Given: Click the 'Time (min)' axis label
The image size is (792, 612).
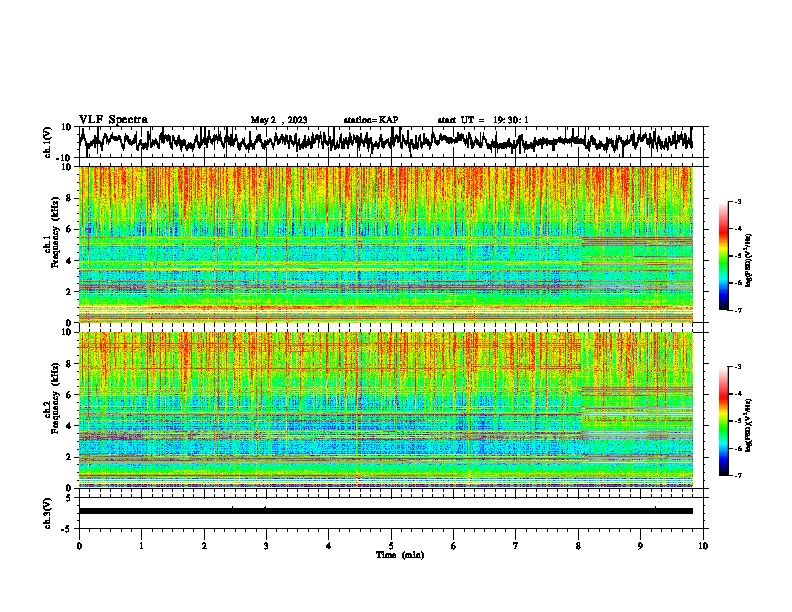Looking at the screenshot, I should (400, 555).
